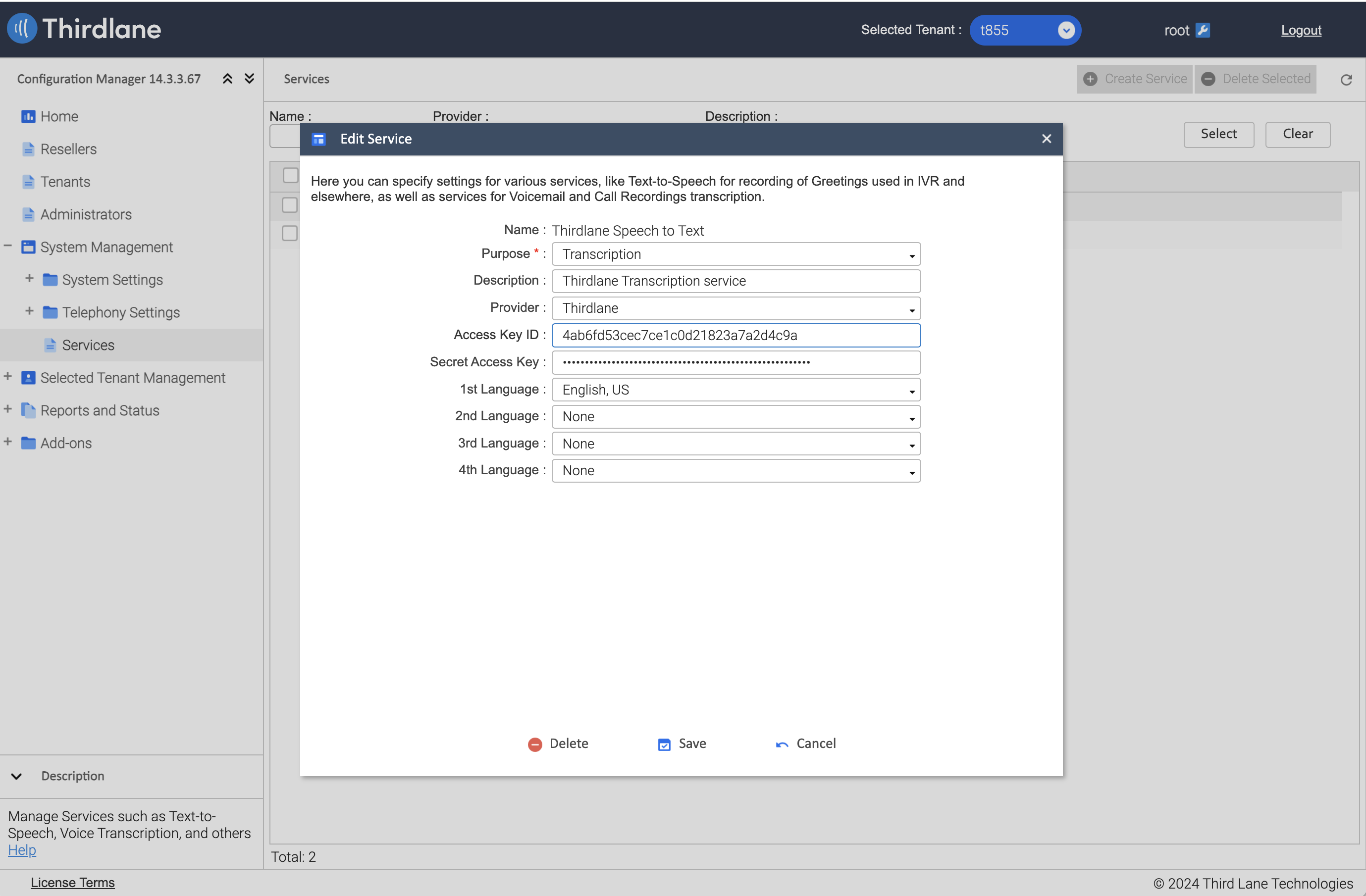
Task: Click the System Management window icon
Action: point(28,247)
